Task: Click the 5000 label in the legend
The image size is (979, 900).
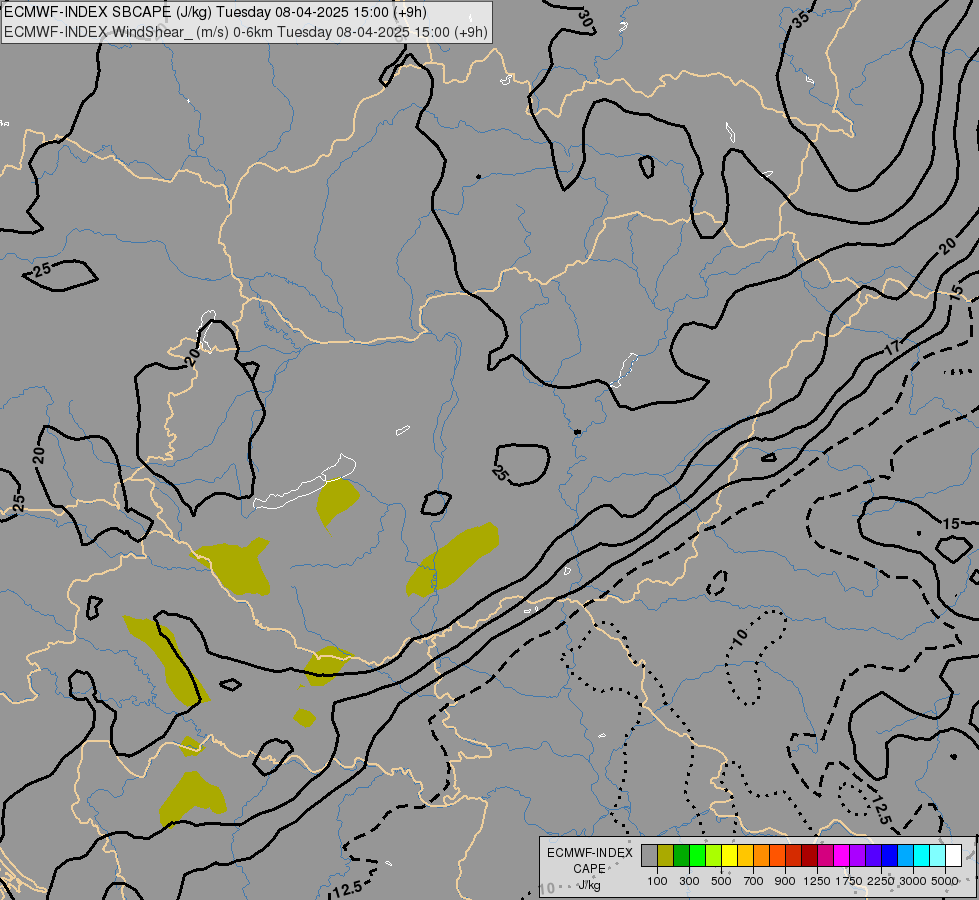Action: click(x=945, y=881)
